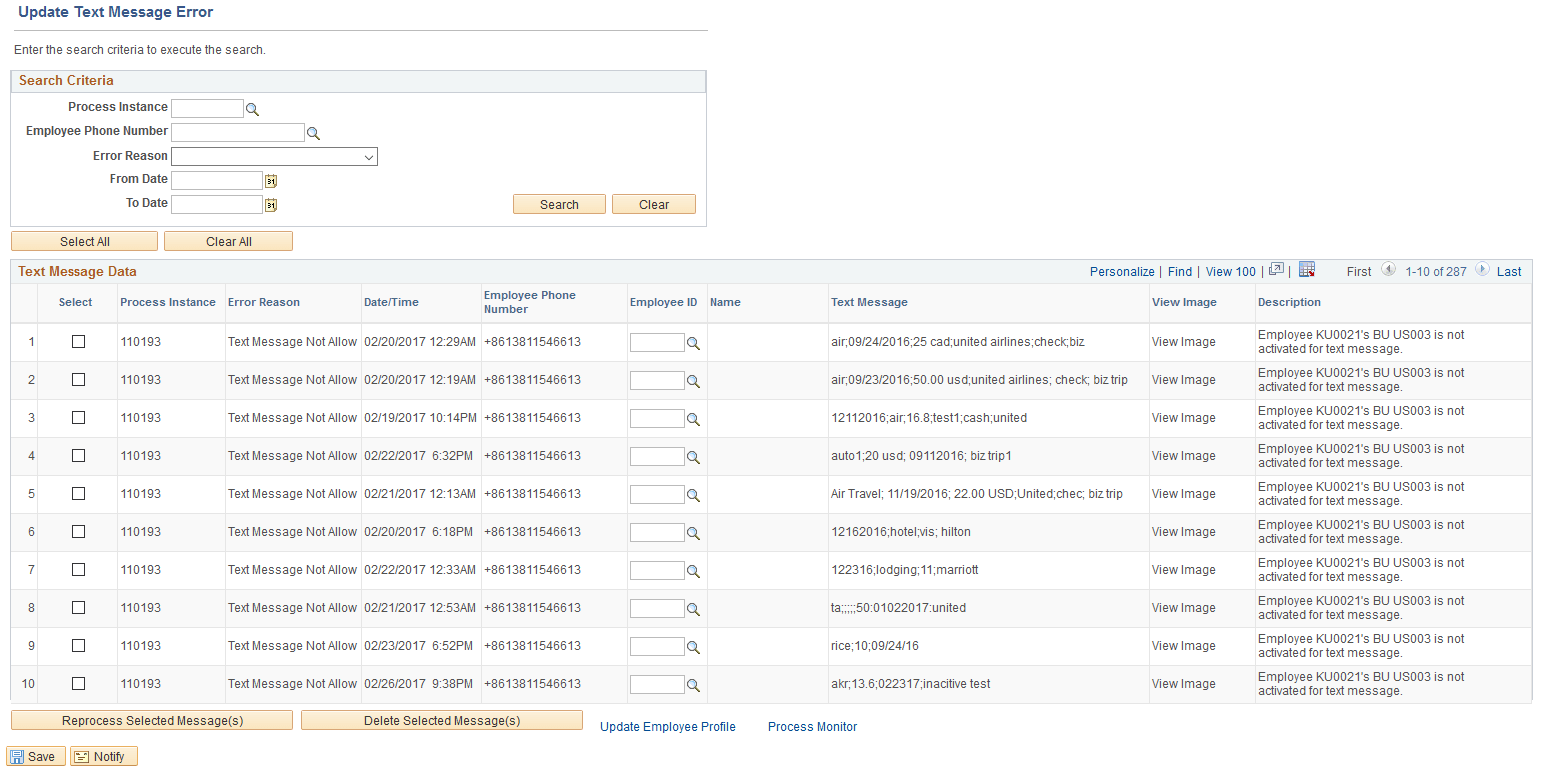Select '02/23/2017 6:52PM' date cell
This screenshot has height=775, width=1556.
(x=418, y=646)
